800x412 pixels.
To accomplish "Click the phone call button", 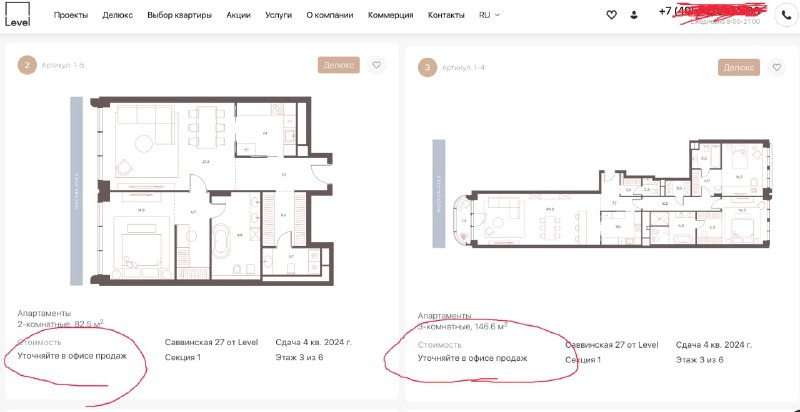I will pyautogui.click(x=783, y=15).
